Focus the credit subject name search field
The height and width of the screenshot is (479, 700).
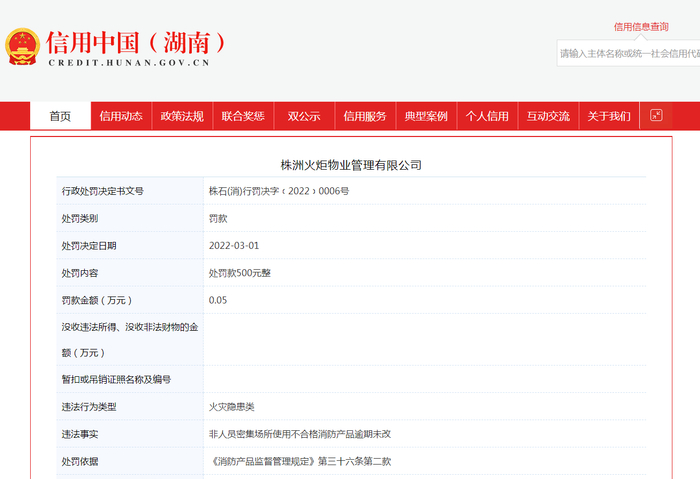tap(629, 54)
